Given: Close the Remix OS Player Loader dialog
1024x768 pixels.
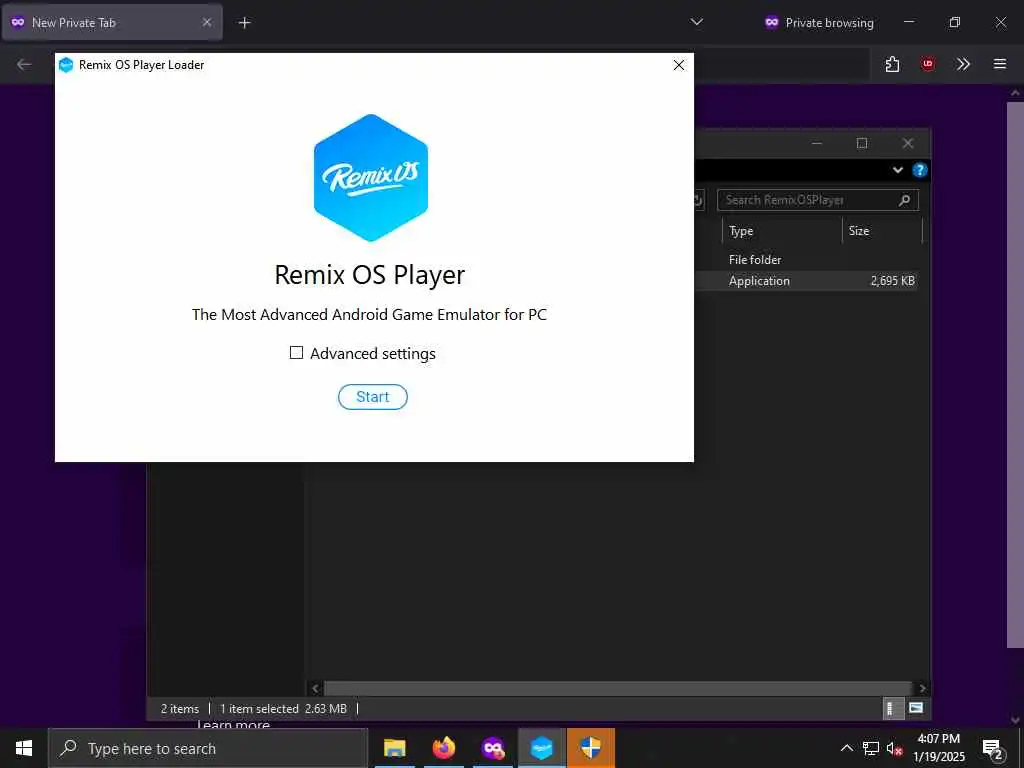Looking at the screenshot, I should point(679,65).
